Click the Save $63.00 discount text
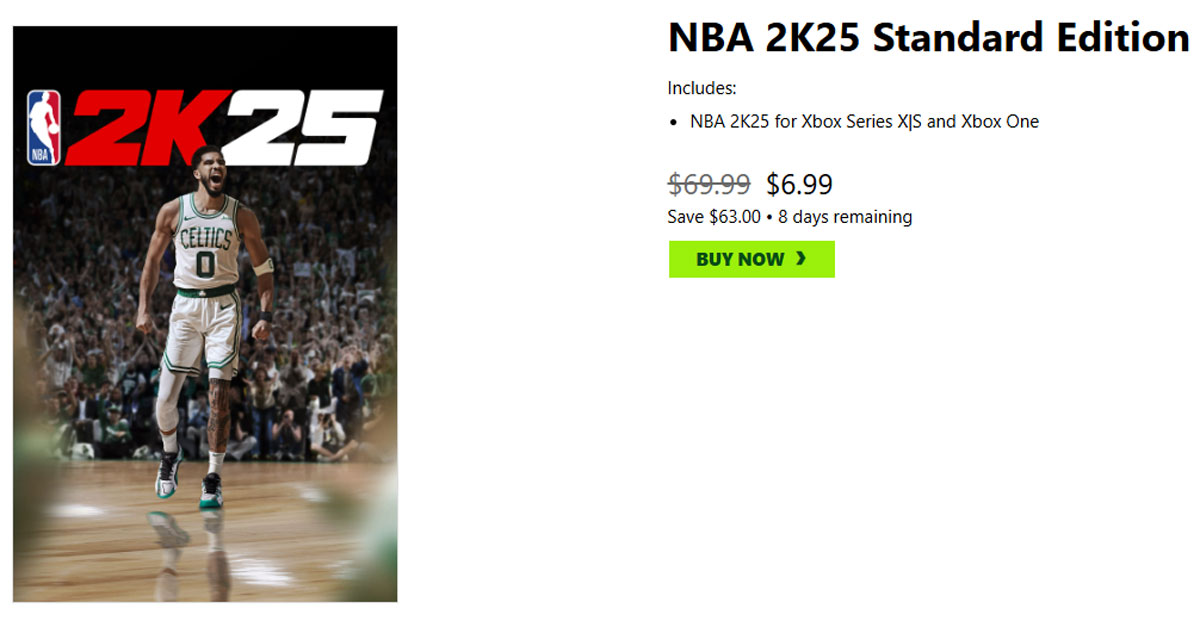Image resolution: width=1200 pixels, height=627 pixels. (714, 217)
